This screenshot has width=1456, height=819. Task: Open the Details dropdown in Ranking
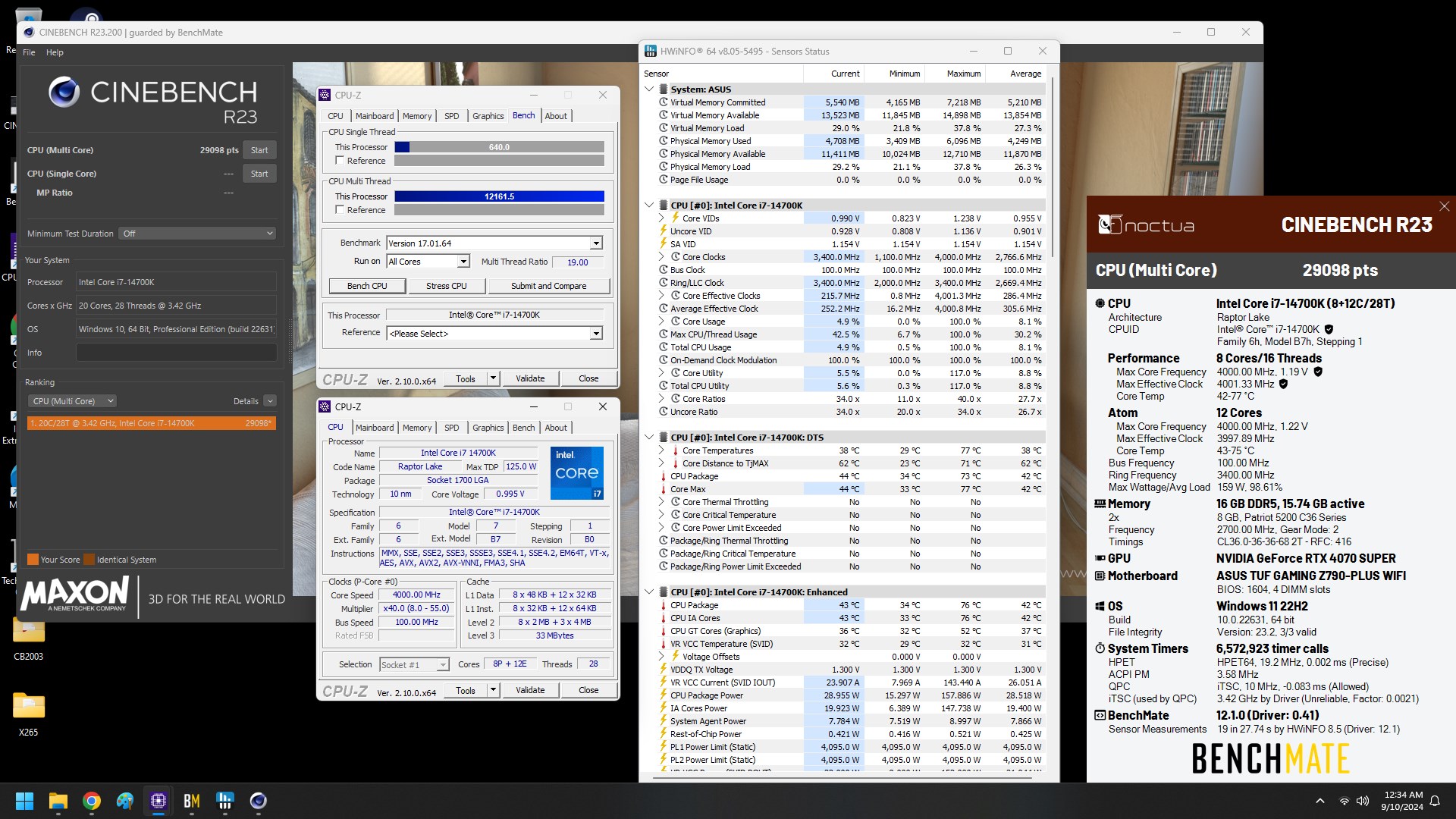tap(270, 401)
